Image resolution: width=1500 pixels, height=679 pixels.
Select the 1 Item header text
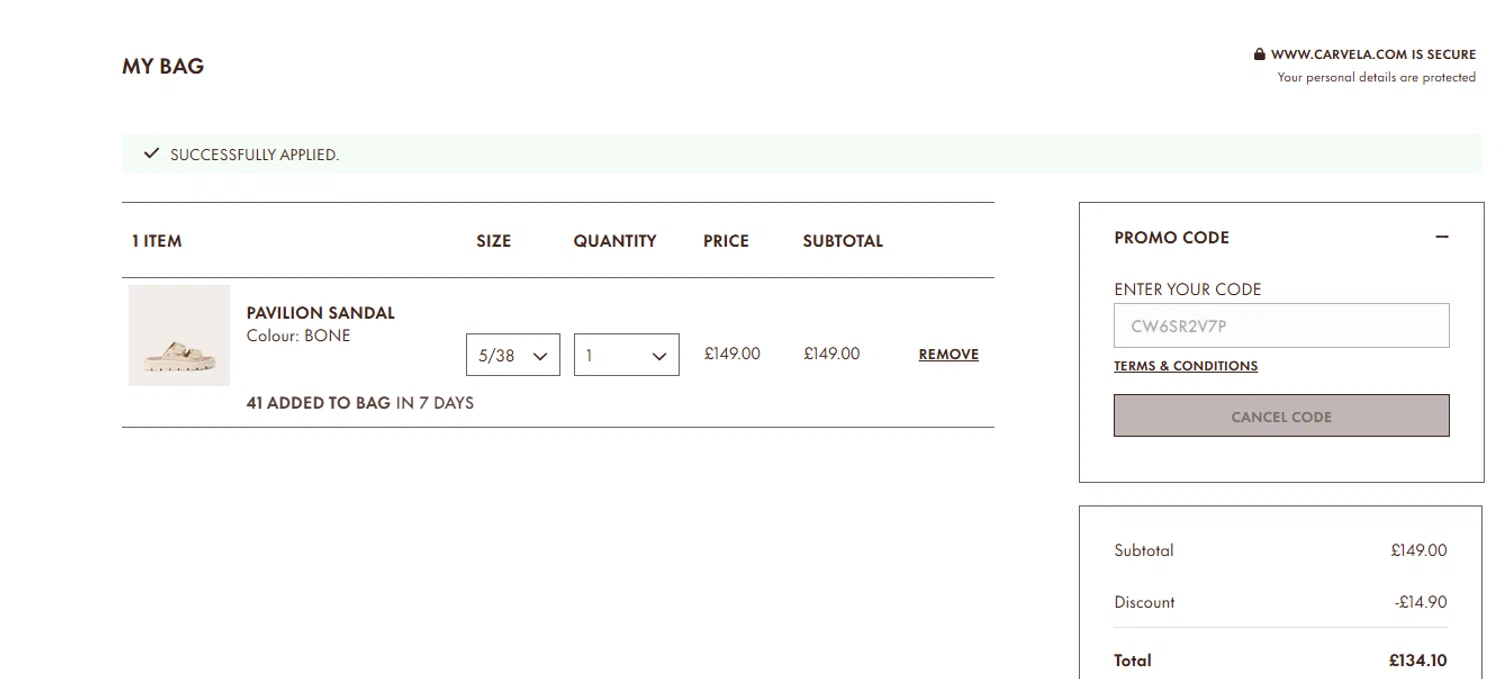point(157,241)
